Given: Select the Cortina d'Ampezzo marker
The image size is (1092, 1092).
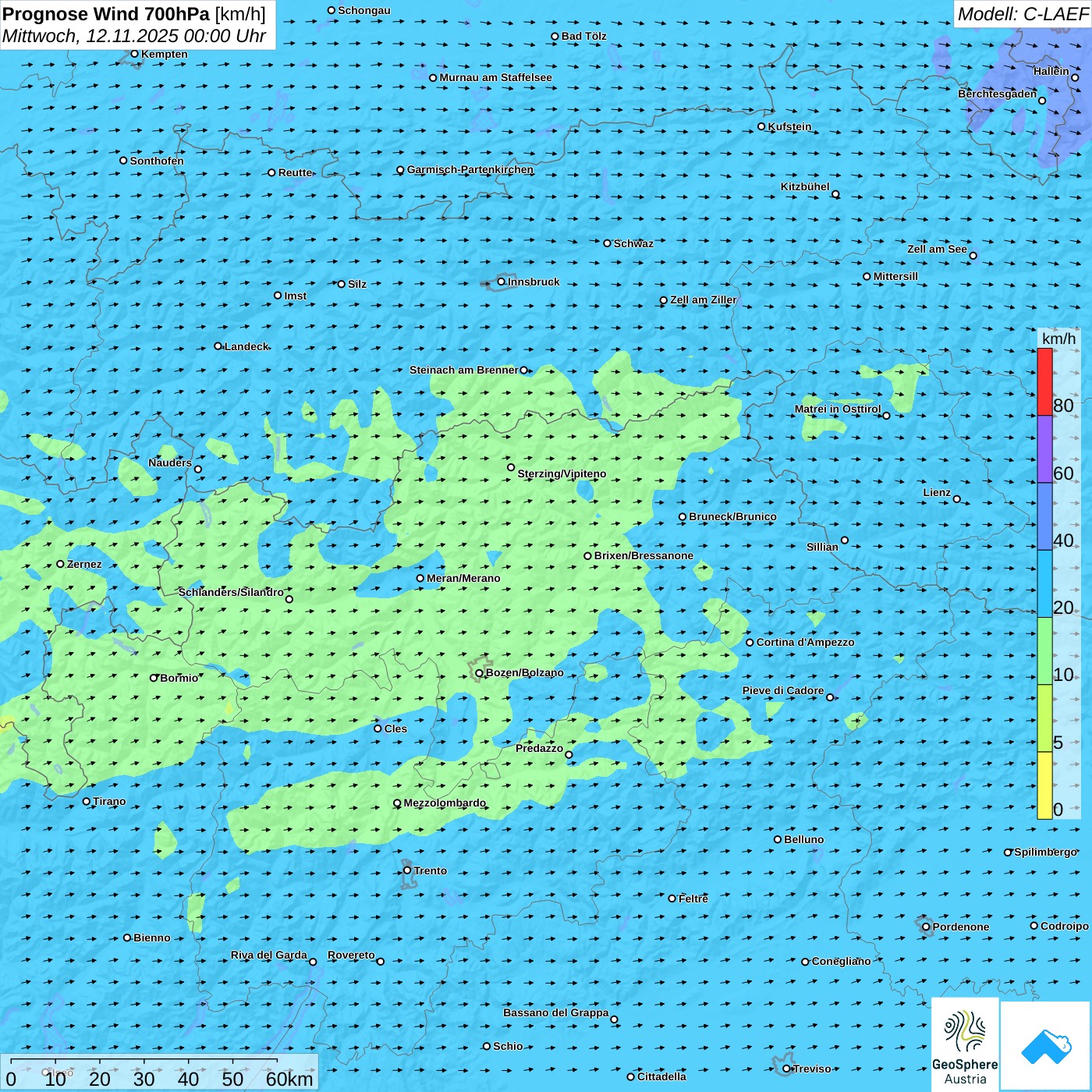Looking at the screenshot, I should tap(750, 643).
